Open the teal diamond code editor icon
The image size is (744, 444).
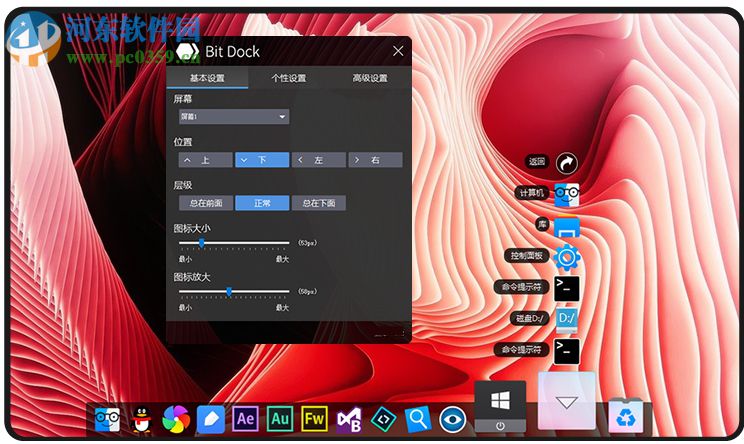383,419
